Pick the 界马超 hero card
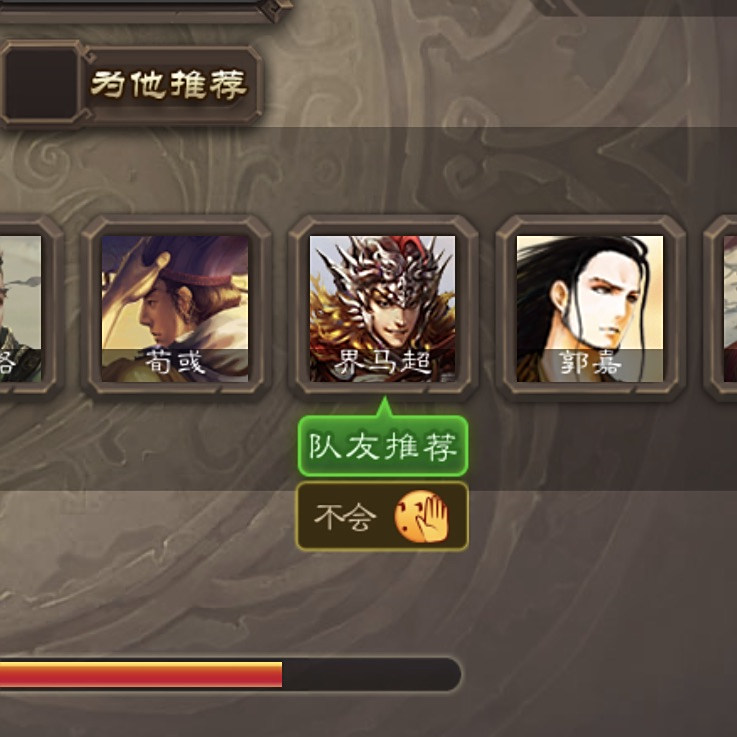The width and height of the screenshot is (737, 737). (382, 308)
